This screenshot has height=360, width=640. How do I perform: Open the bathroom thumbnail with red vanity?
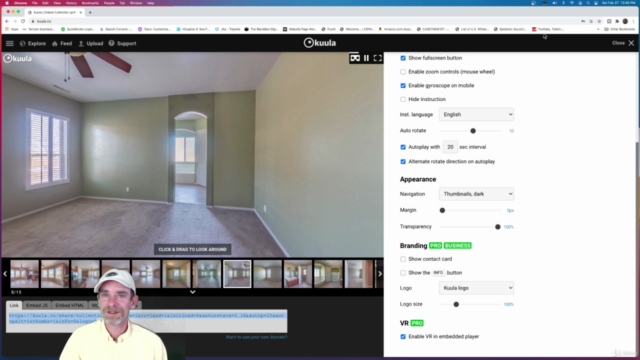tap(298, 274)
